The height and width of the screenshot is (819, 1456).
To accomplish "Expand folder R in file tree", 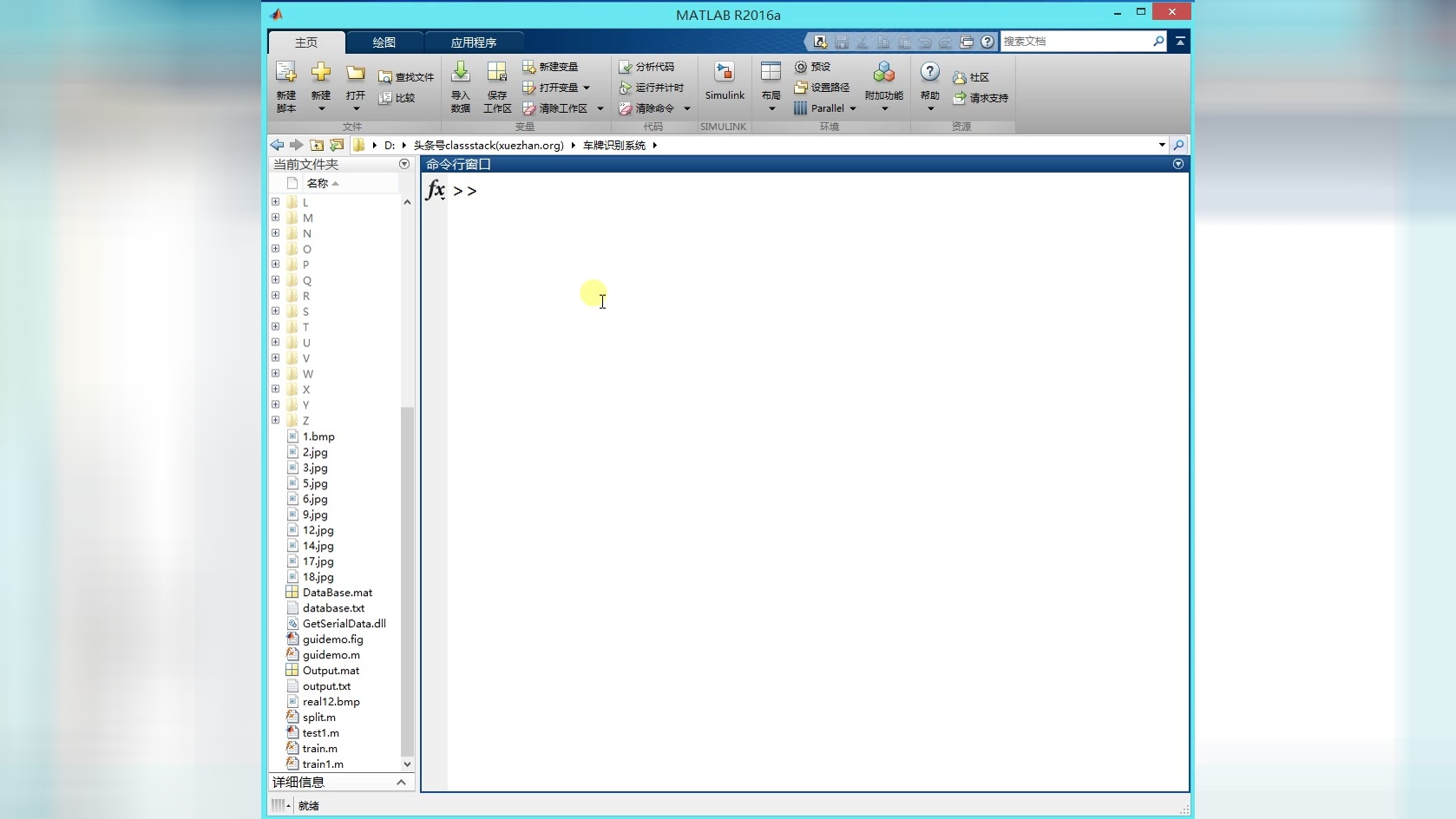I will [x=276, y=296].
